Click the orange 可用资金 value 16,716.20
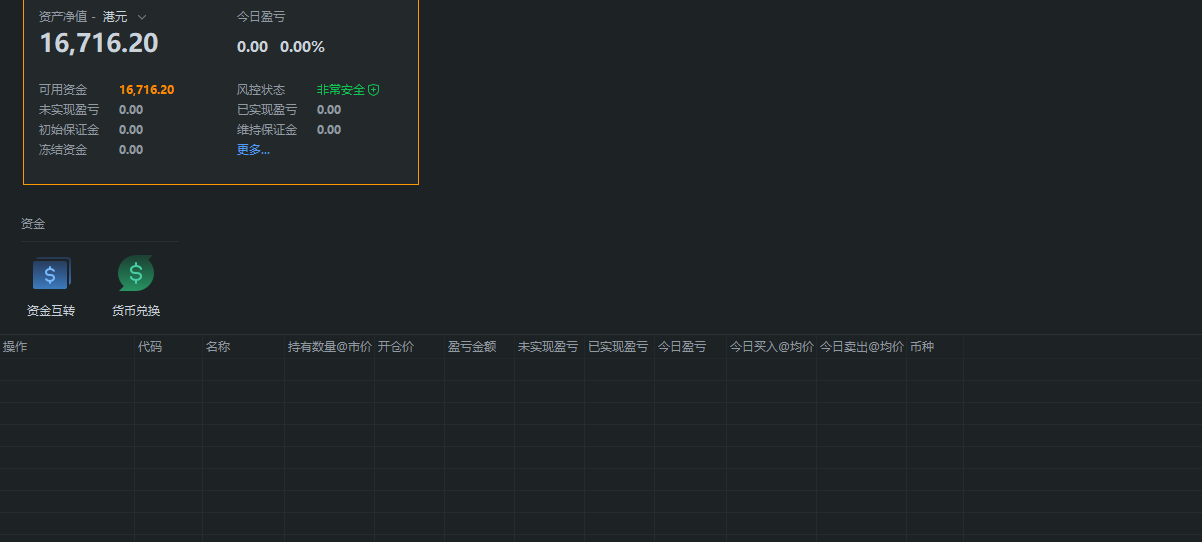Image resolution: width=1202 pixels, height=542 pixels. 147,90
